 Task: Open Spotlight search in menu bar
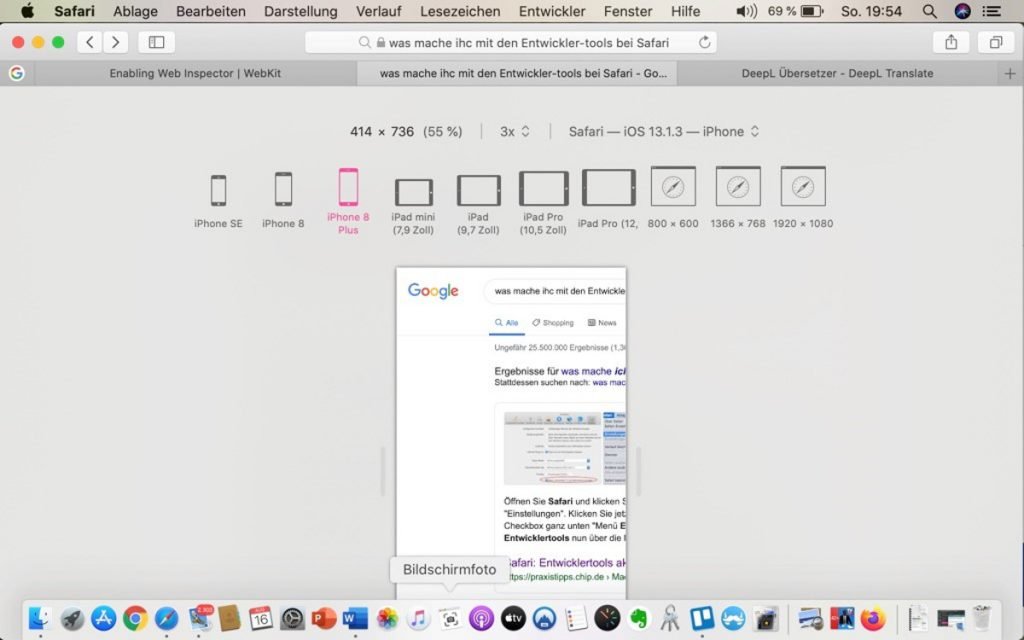pos(929,11)
